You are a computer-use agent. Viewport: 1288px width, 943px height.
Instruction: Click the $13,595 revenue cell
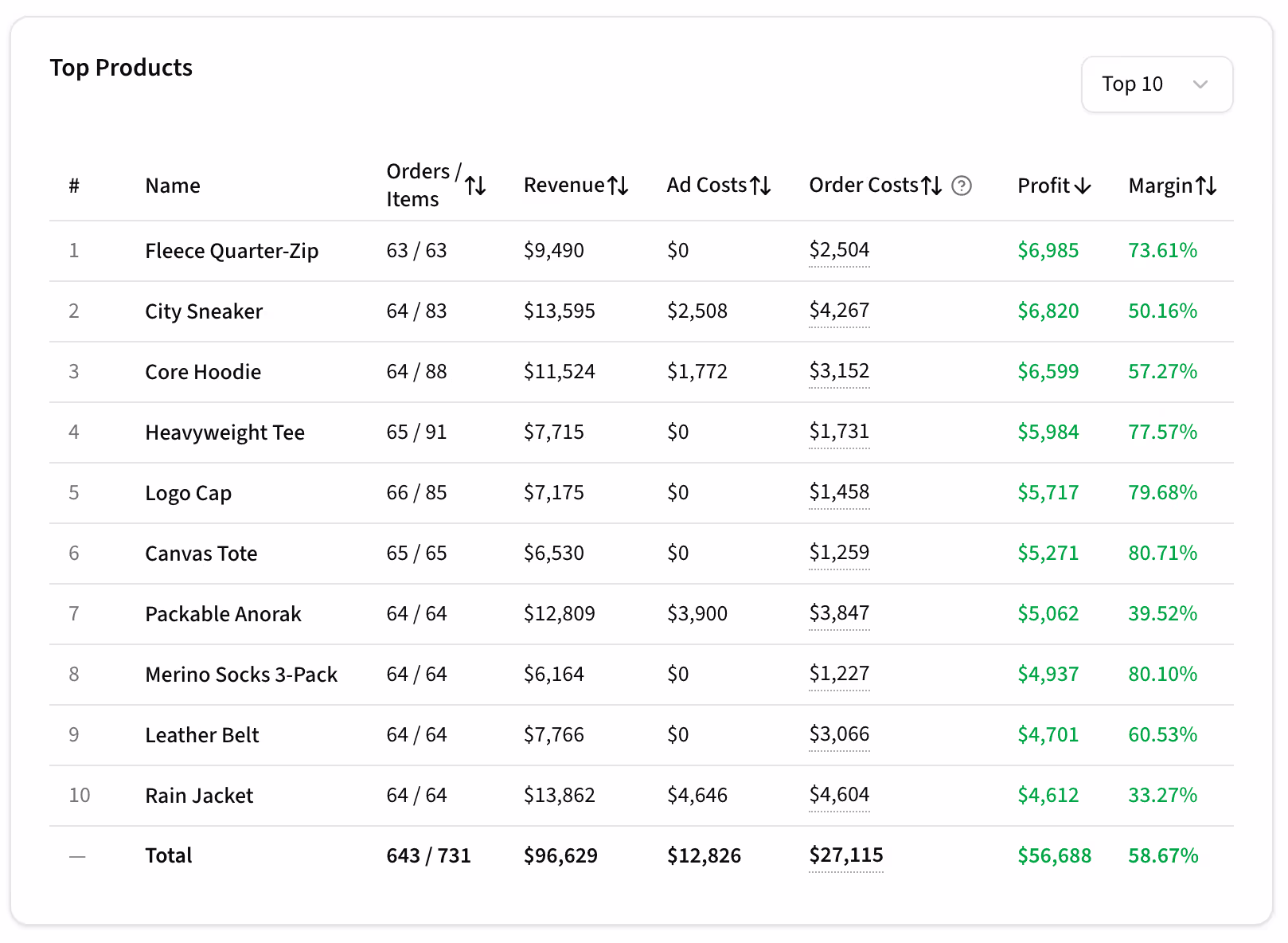[x=560, y=311]
